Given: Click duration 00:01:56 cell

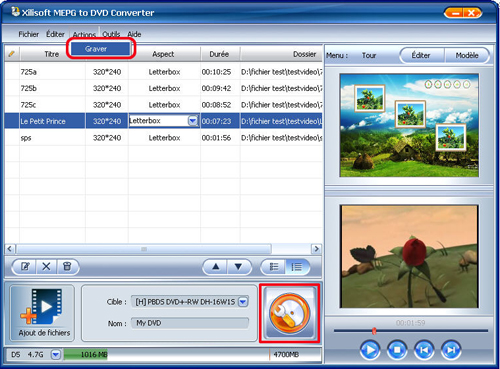Looking at the screenshot, I should (x=216, y=138).
